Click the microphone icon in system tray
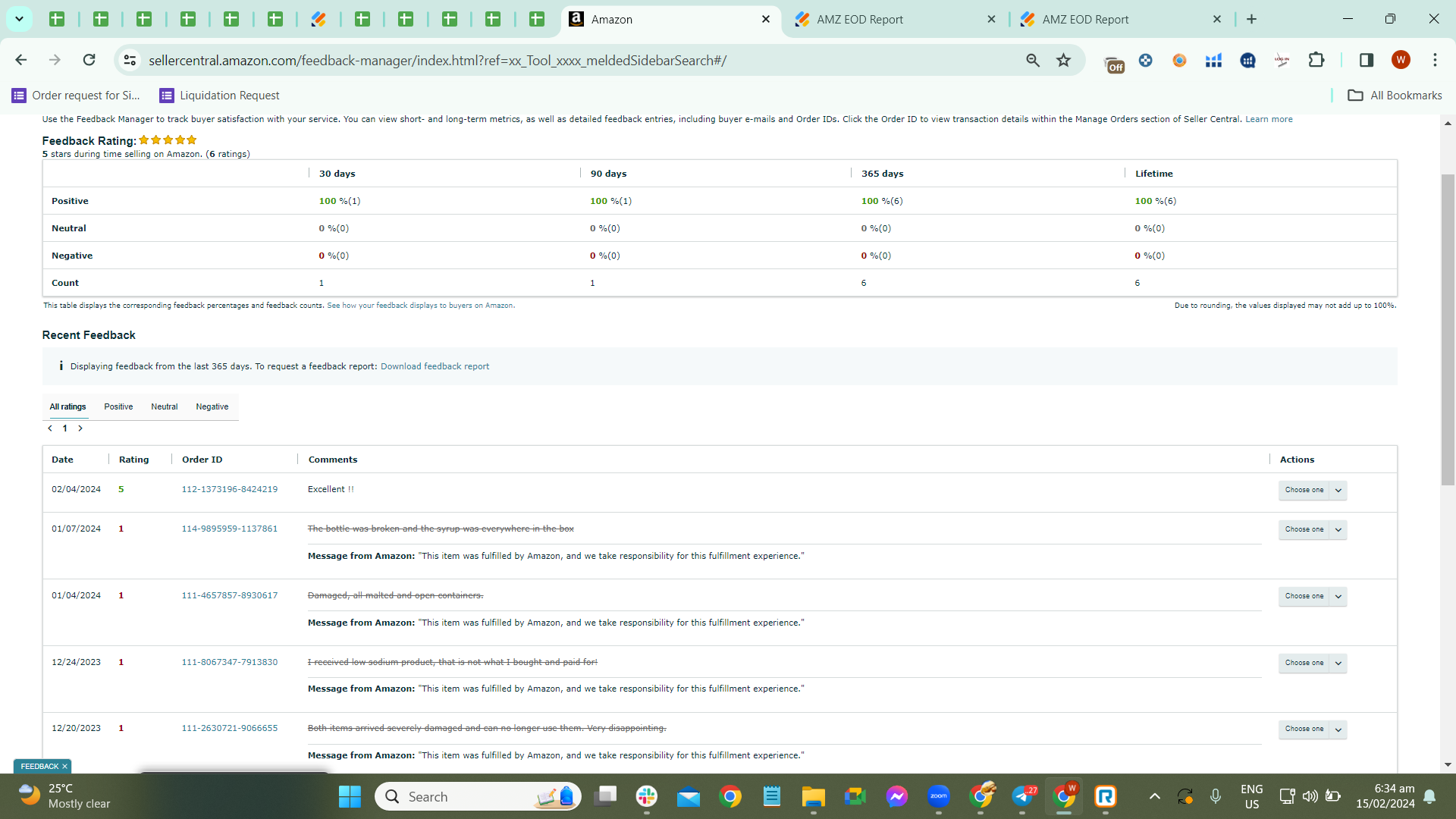 click(x=1216, y=796)
